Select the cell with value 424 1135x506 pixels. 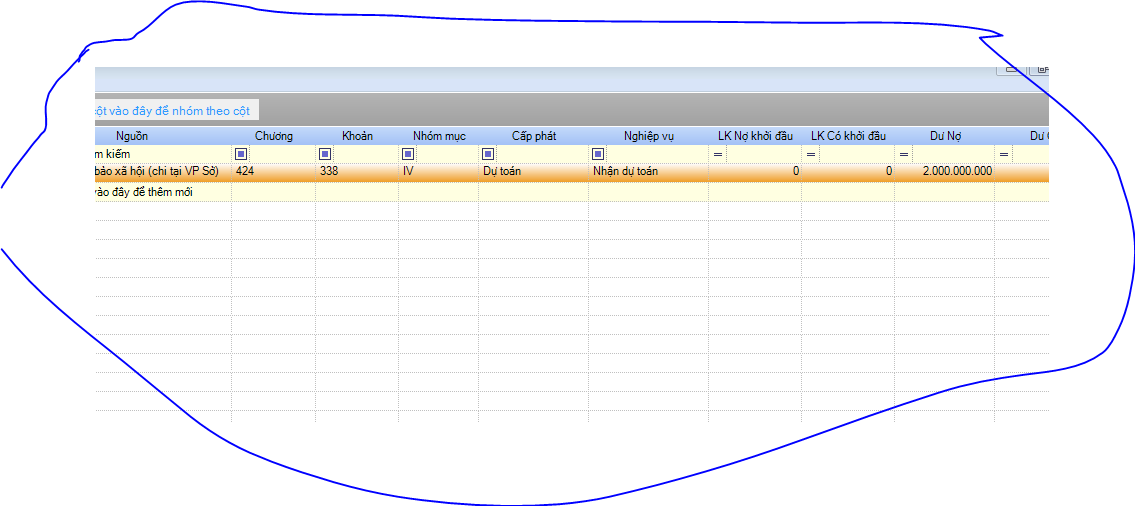(x=272, y=172)
